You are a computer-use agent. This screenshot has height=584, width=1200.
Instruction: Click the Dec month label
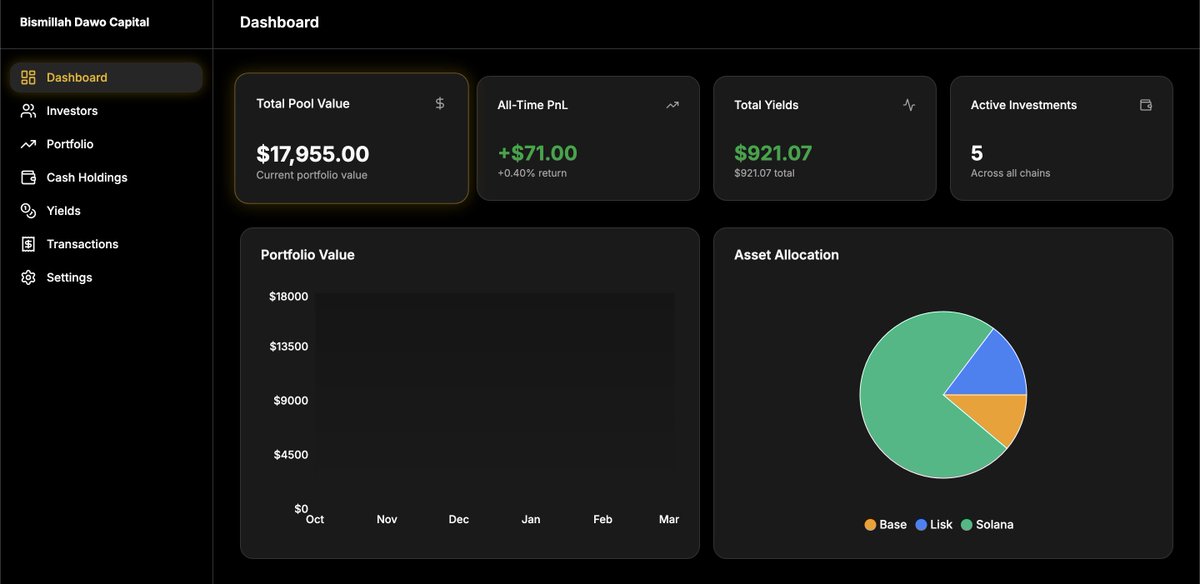[459, 520]
